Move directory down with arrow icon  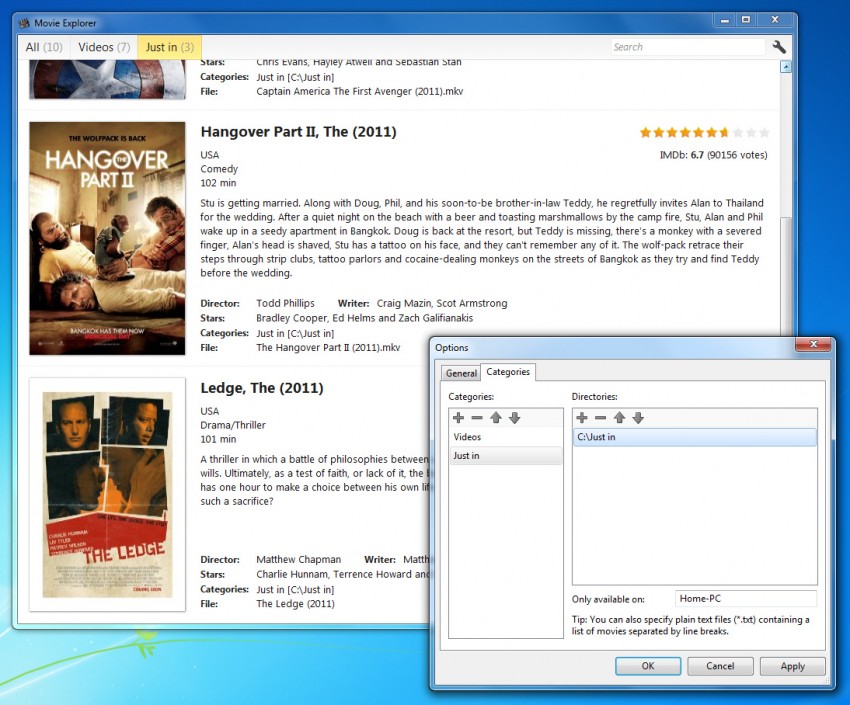pos(638,417)
